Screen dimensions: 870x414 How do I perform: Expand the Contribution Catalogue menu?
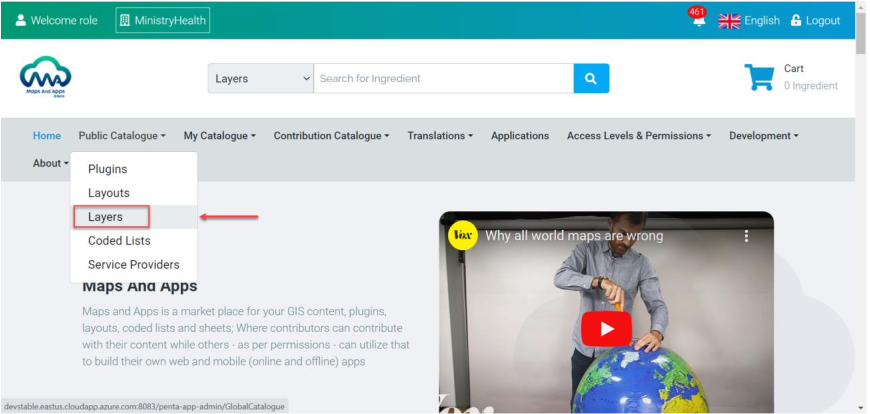pyautogui.click(x=331, y=136)
